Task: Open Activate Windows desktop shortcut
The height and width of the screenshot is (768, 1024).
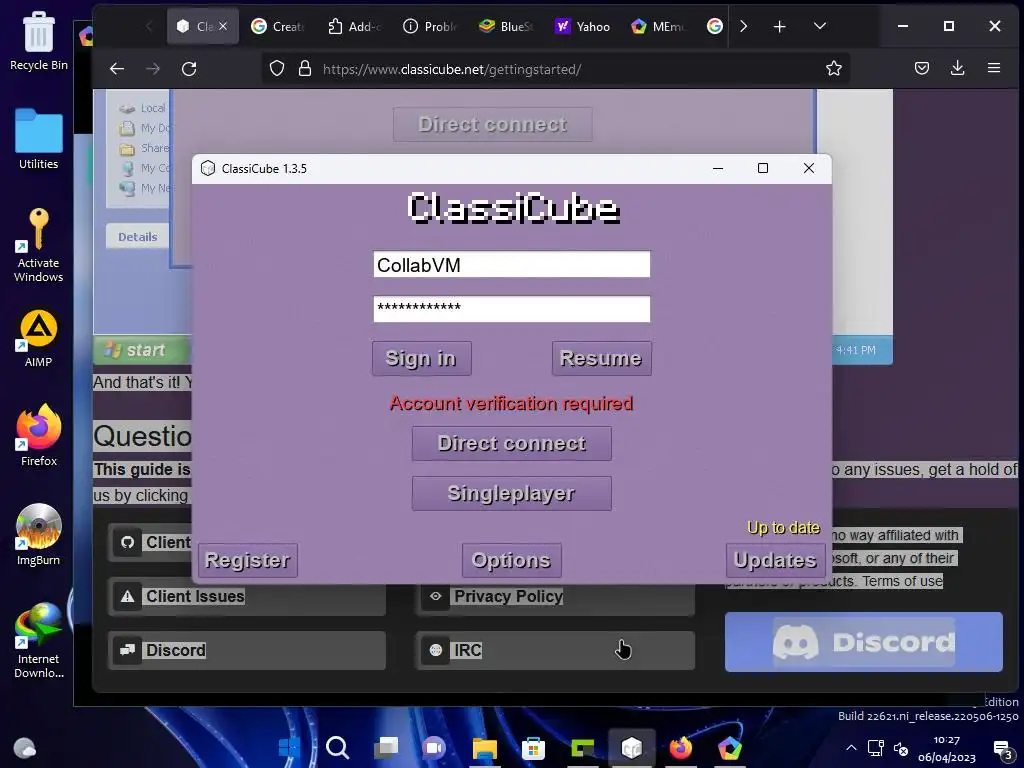Action: (39, 245)
